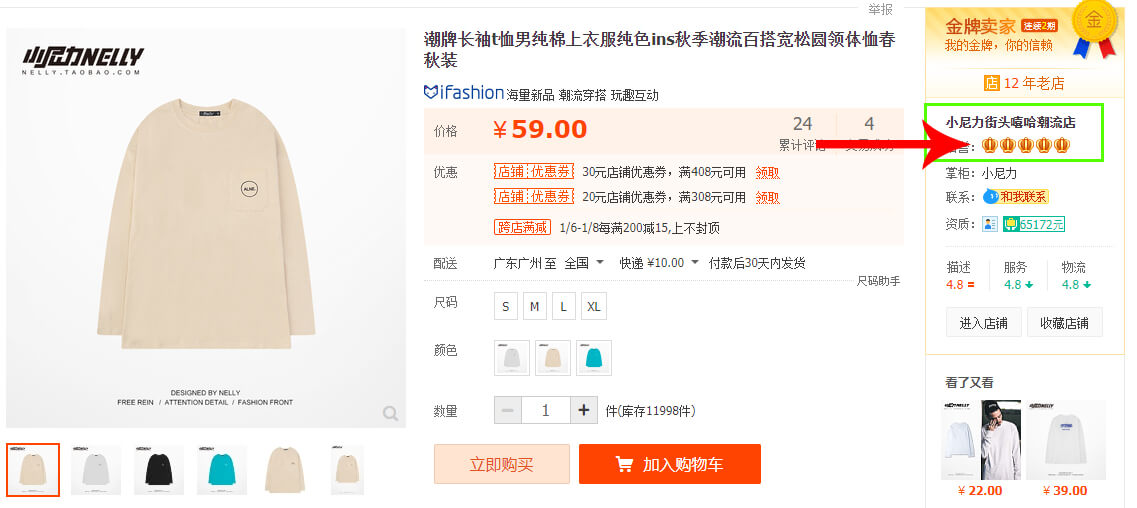Select the black shirt thumbnail
Viewport: 1137px width, 508px height.
(x=158, y=470)
